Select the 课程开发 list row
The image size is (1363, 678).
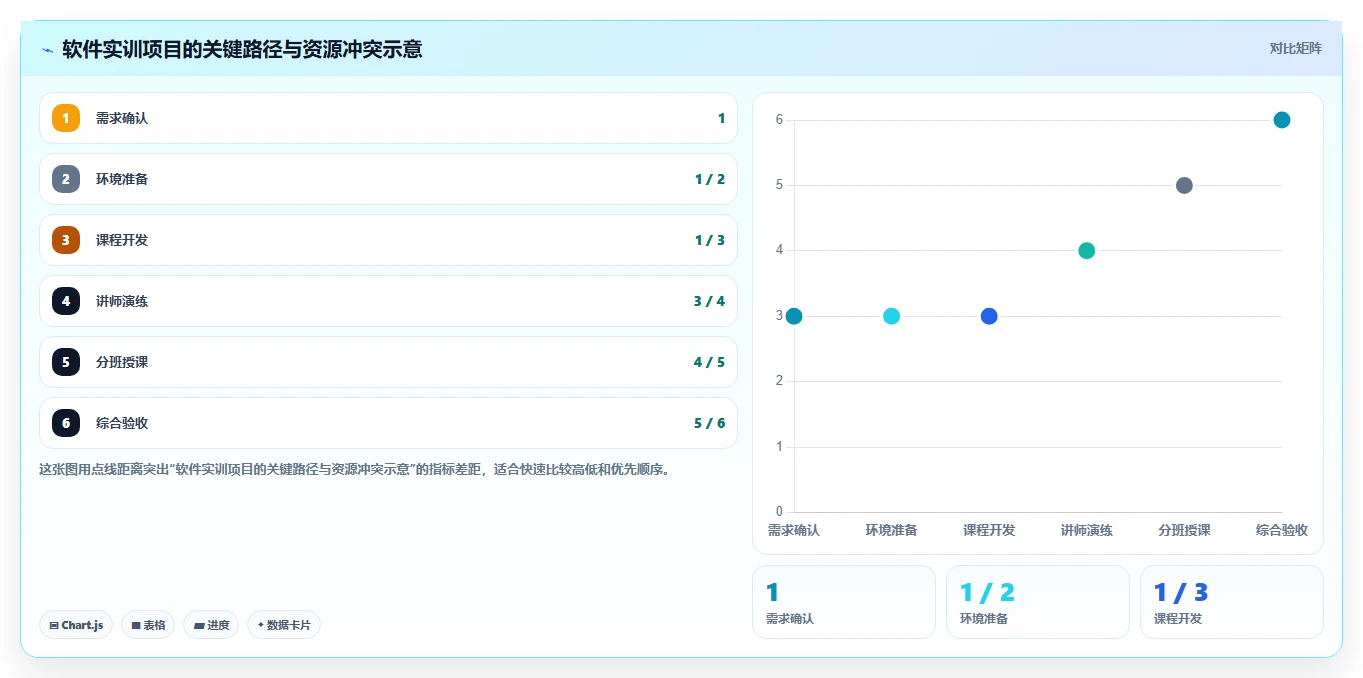[388, 240]
